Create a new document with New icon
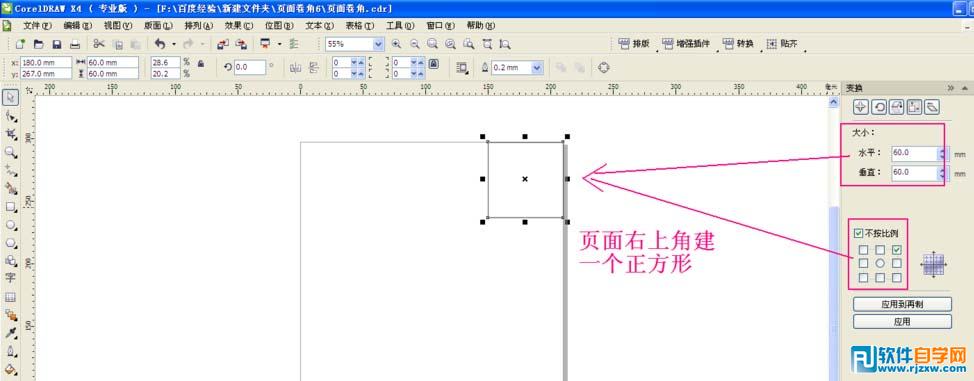Image resolution: width=974 pixels, height=381 pixels. (x=20, y=44)
